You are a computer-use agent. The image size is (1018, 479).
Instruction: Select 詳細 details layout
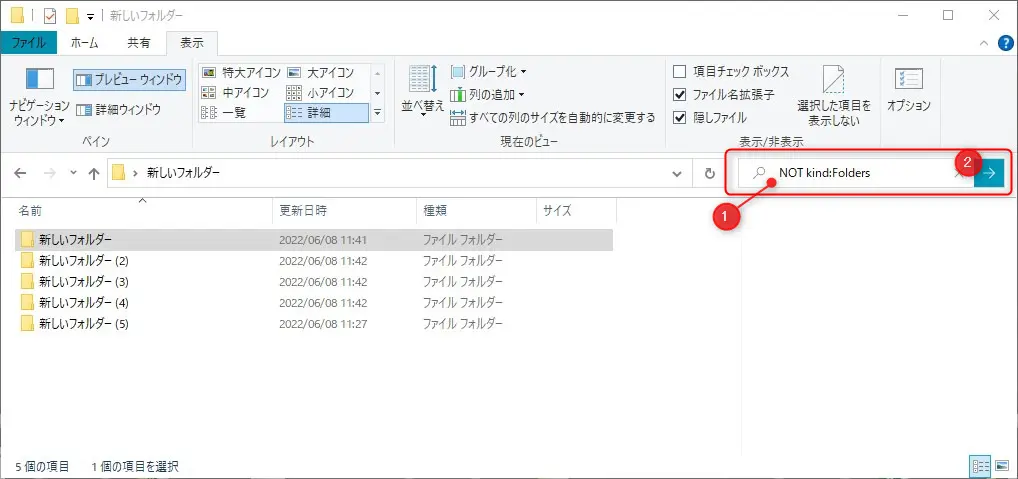point(327,112)
